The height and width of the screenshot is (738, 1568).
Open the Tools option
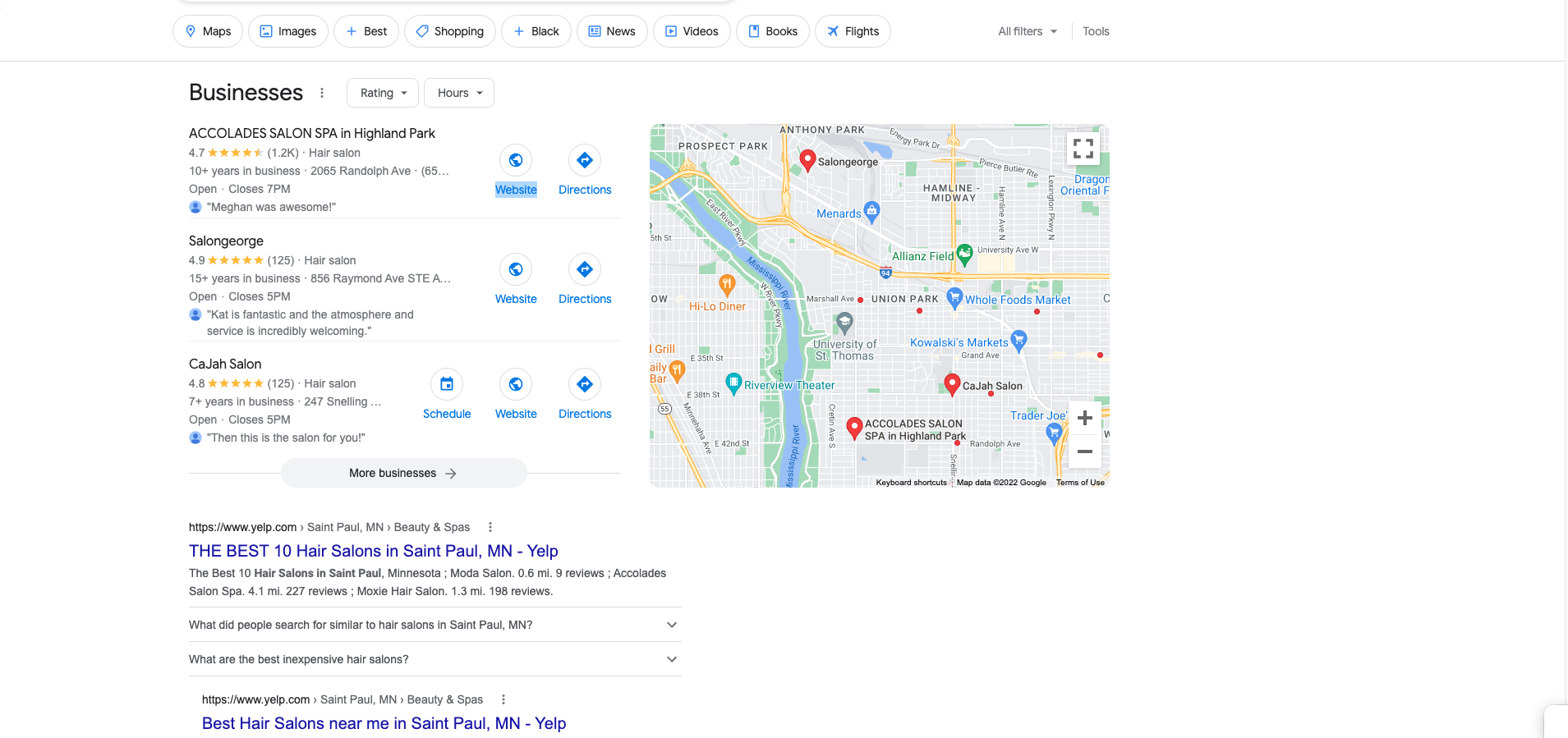1096,31
